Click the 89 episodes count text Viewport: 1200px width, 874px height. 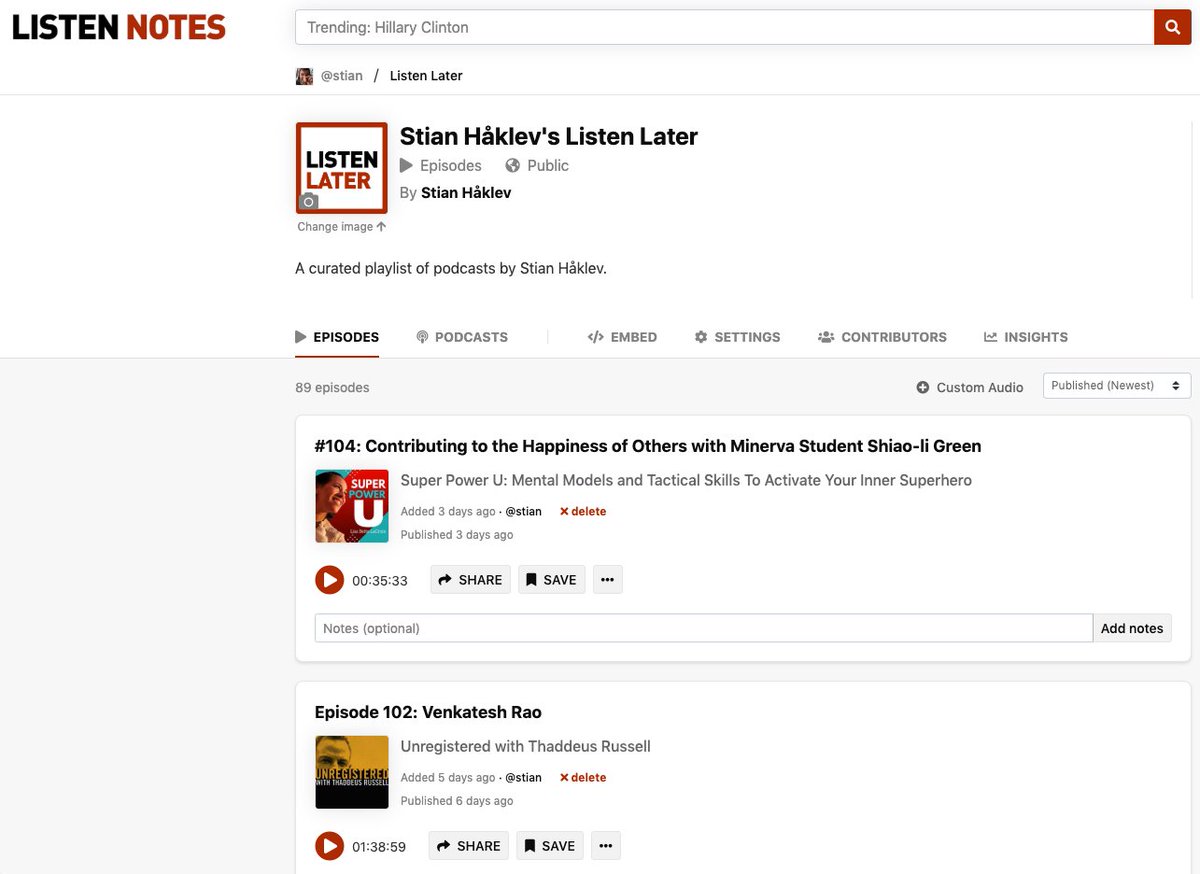pos(332,387)
